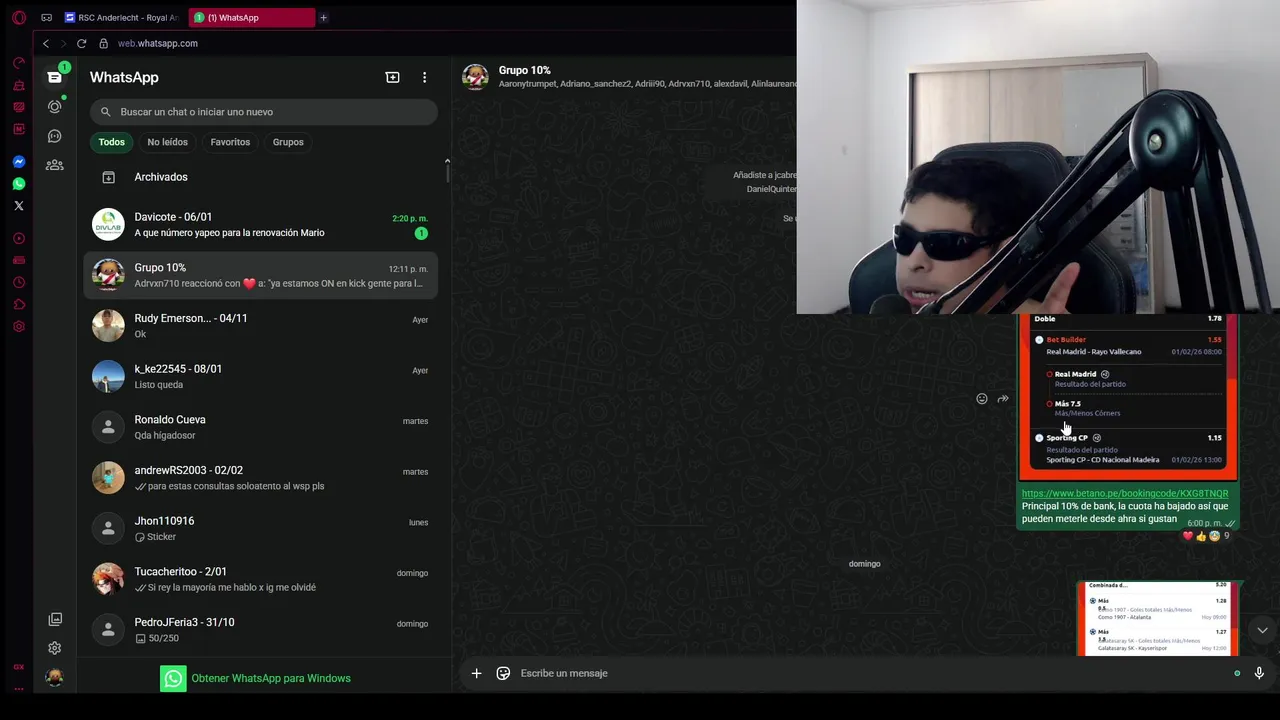
Task: Open the emoji picker in message bar
Action: coord(503,673)
